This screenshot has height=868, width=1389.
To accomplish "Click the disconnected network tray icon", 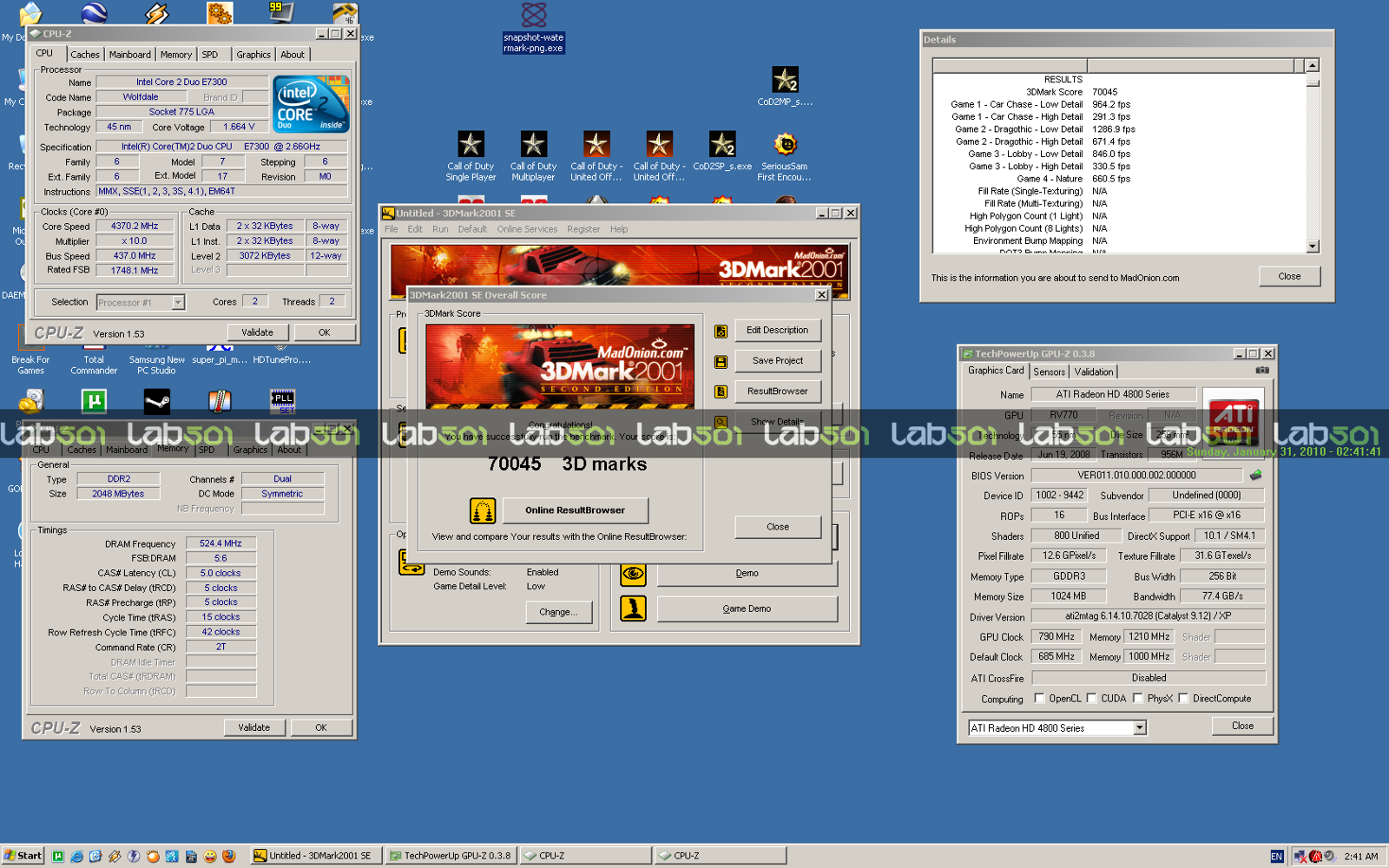I will pyautogui.click(x=1300, y=856).
